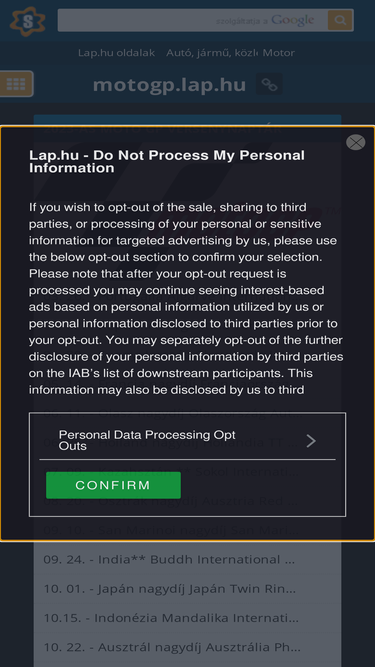Open India Buddh International list entry
The width and height of the screenshot is (375, 667).
(x=169, y=559)
